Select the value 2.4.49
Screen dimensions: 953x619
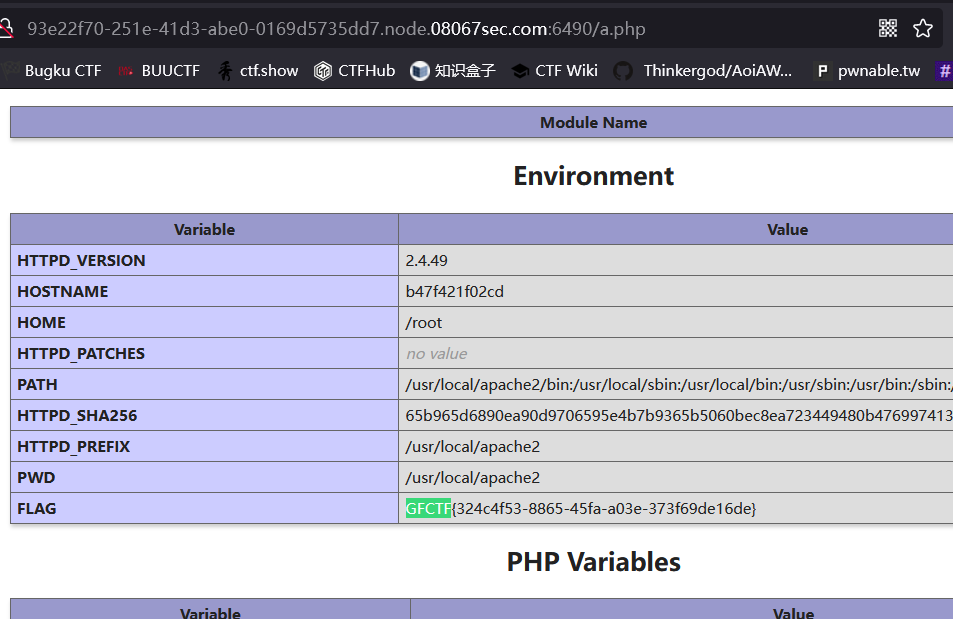click(426, 260)
